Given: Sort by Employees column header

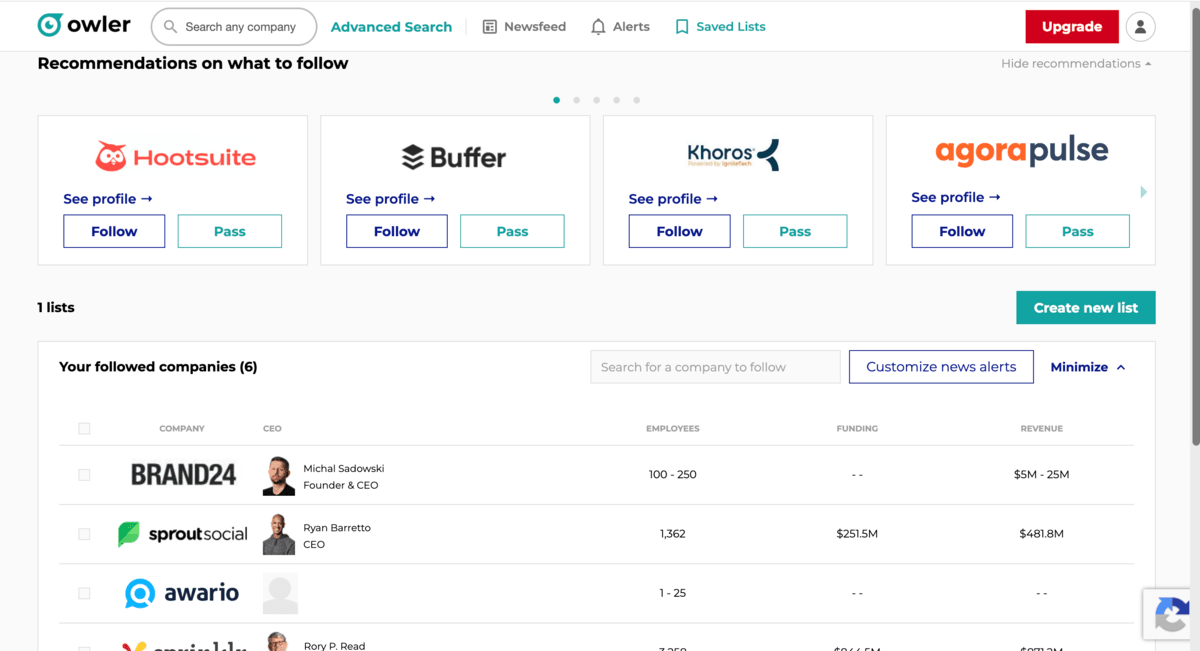Looking at the screenshot, I should [x=672, y=428].
